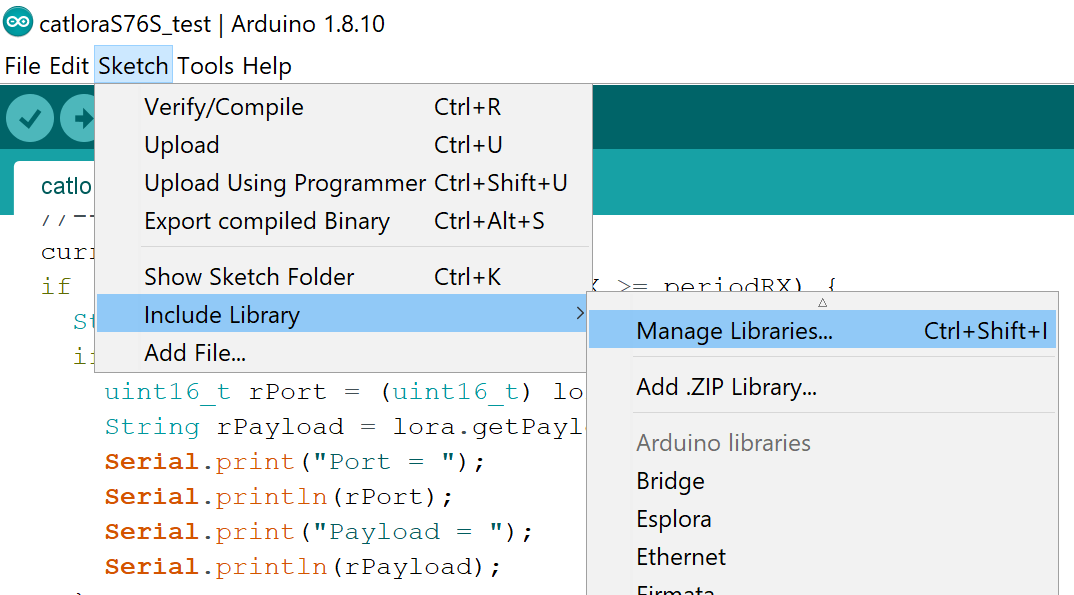
Task: Click the scroll-up triangle in library submenu
Action: (823, 302)
